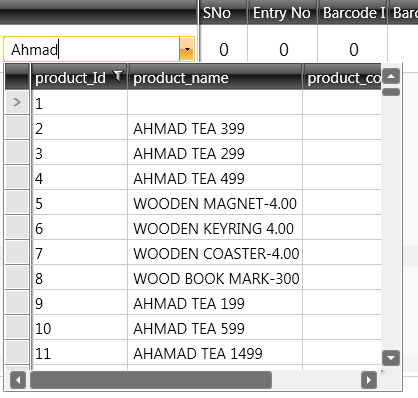418x398 pixels.
Task: Click the SNo column header
Action: click(x=223, y=13)
